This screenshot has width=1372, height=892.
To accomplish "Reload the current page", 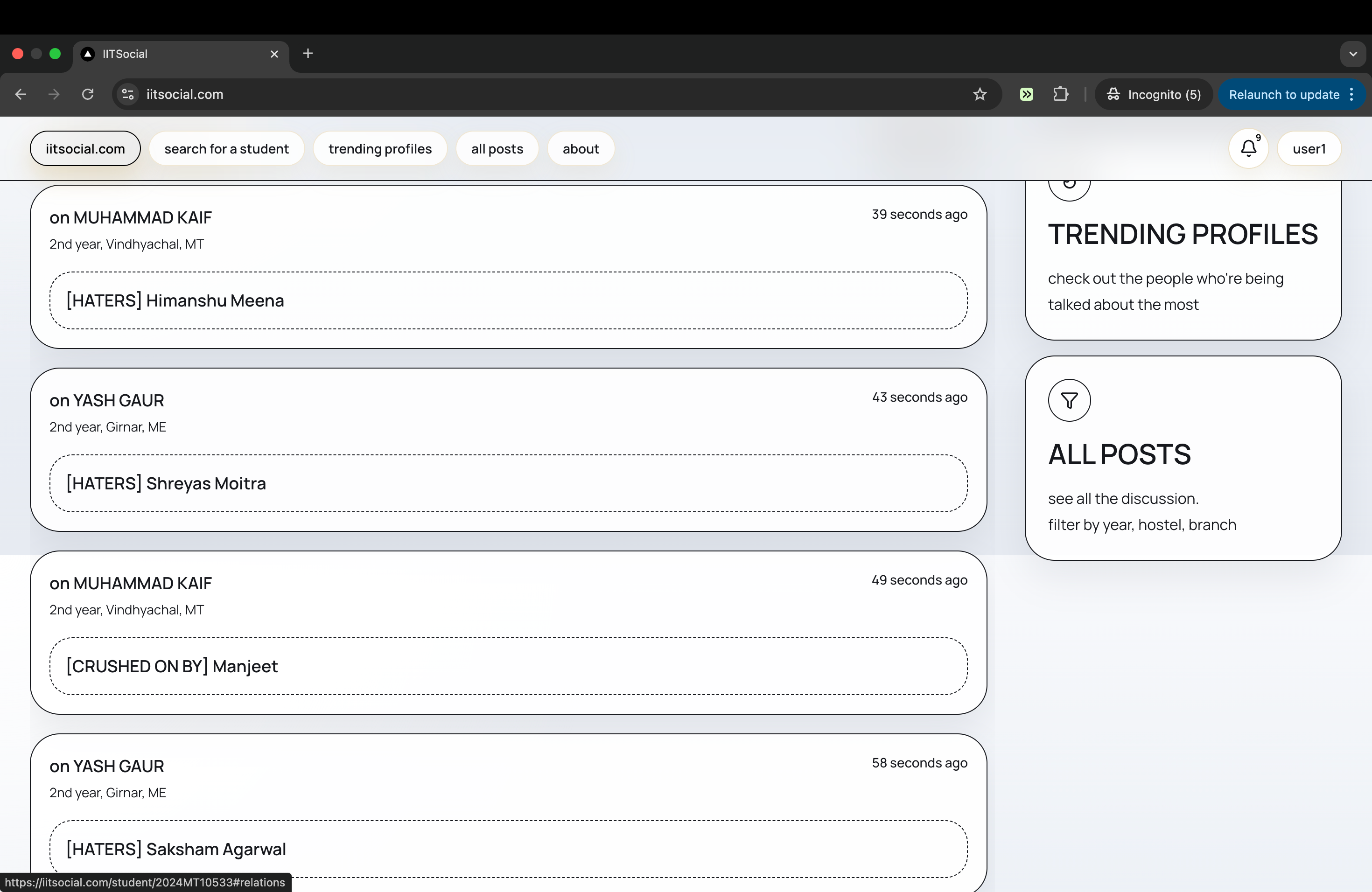I will (x=88, y=95).
